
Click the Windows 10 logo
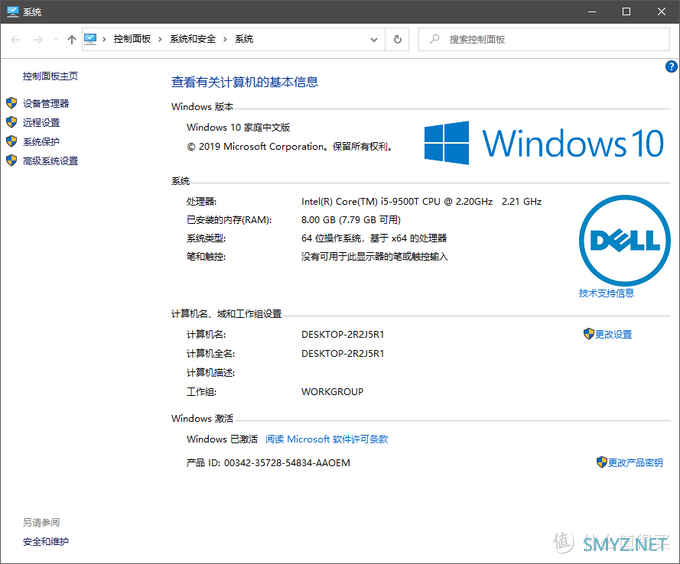point(544,143)
